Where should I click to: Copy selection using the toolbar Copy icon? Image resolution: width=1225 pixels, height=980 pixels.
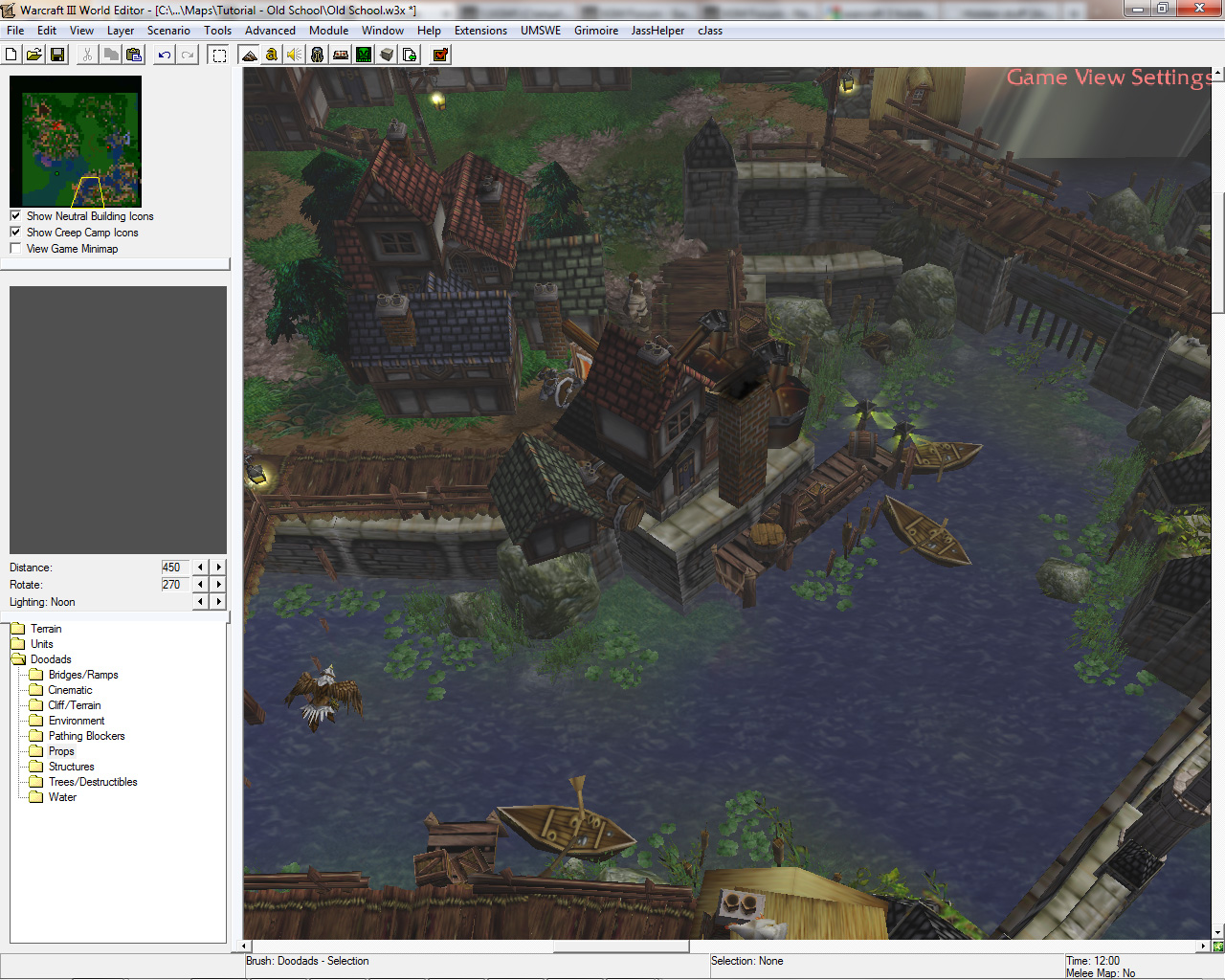[x=111, y=55]
